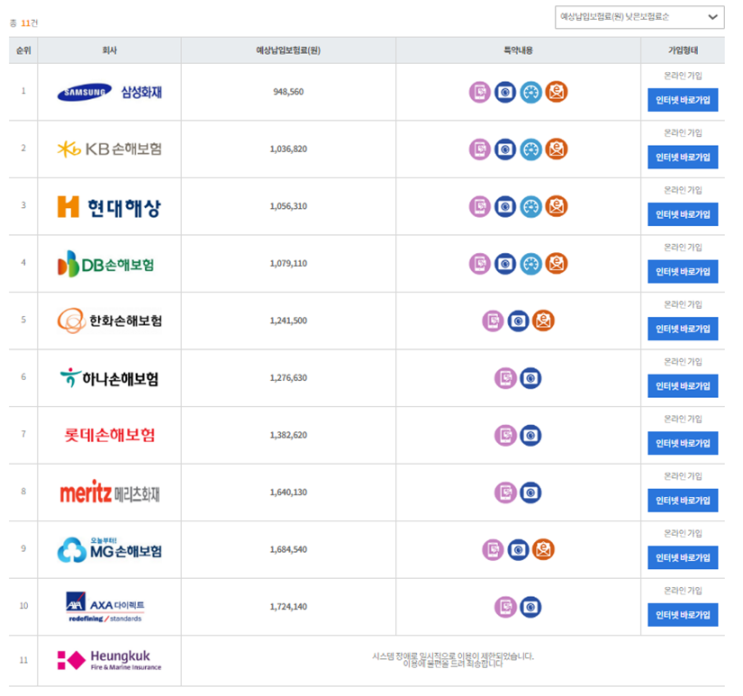Screen dimensions: 743x696
Task: Click the light-blue gauge icon in Samsung row
Action: pos(531,92)
